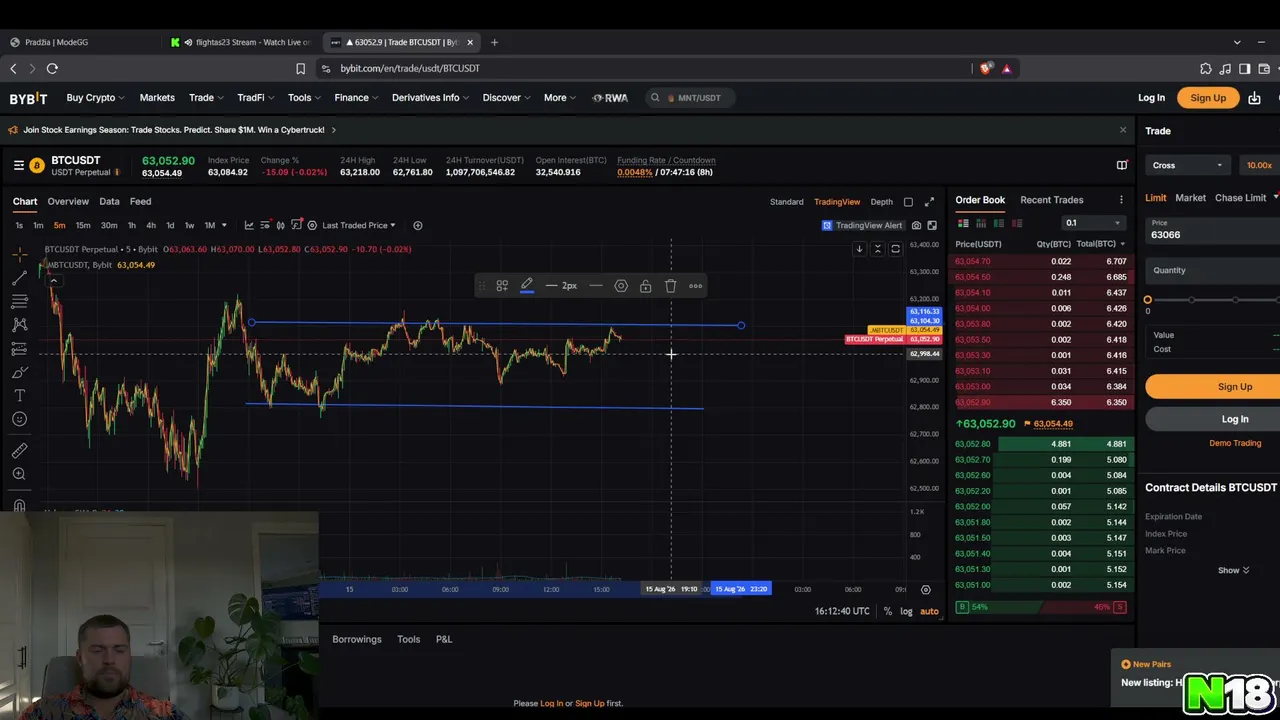Open the Last Traded Price dropdown
Viewport: 1280px width, 720px height.
(358, 225)
